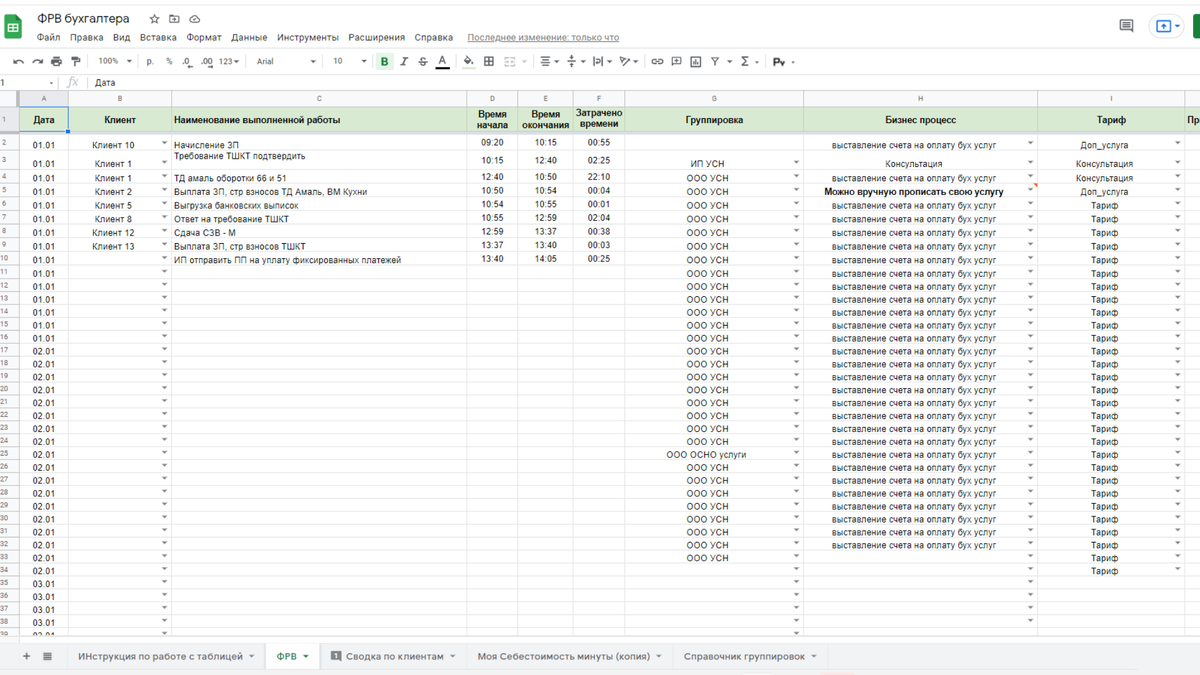The width and height of the screenshot is (1200, 675).
Task: Open the zoom level dropdown
Action: (115, 62)
